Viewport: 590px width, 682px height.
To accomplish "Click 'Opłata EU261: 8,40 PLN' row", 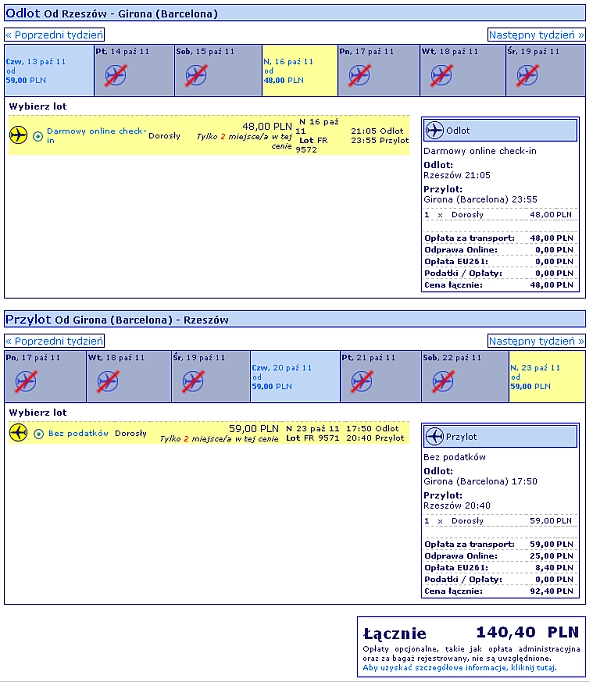I will point(499,568).
